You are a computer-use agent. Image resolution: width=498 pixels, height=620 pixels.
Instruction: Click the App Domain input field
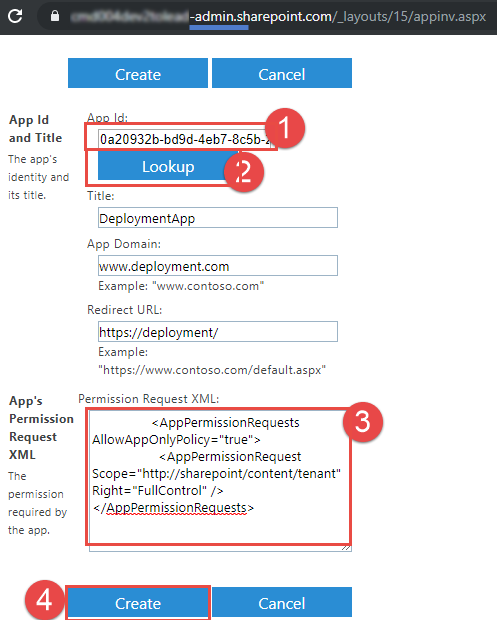click(218, 266)
